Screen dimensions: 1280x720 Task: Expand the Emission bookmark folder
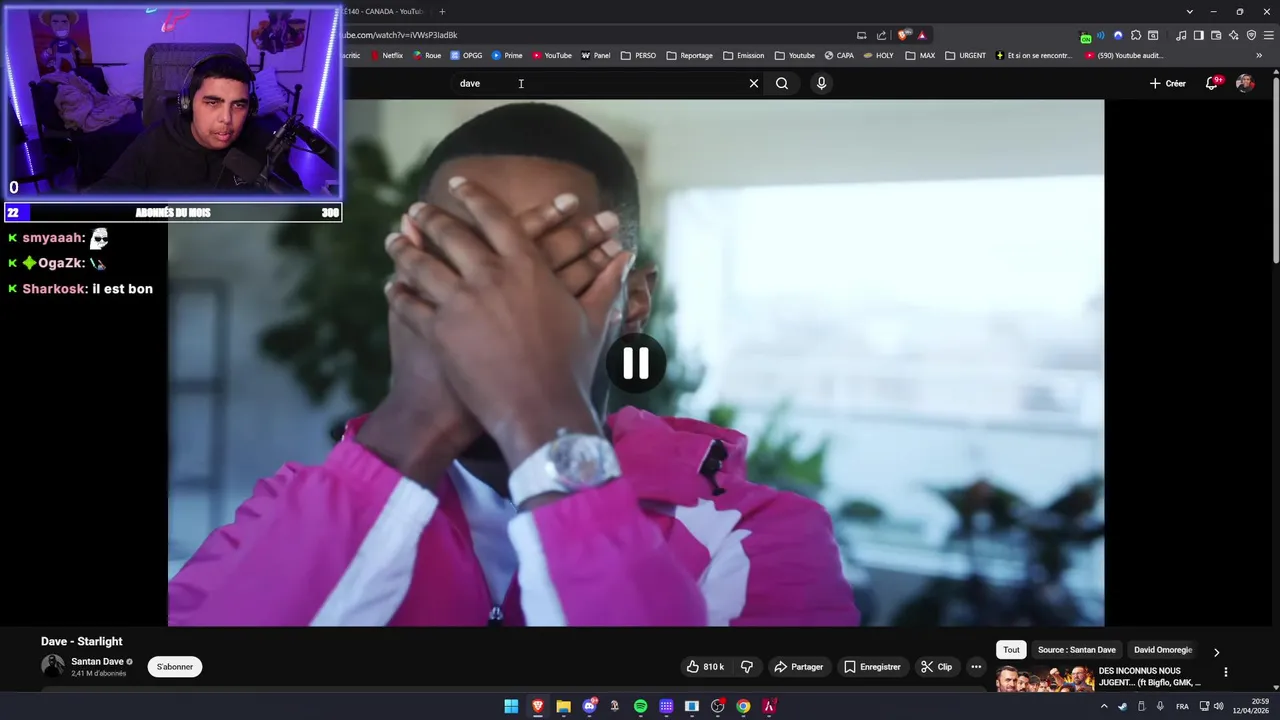(744, 56)
